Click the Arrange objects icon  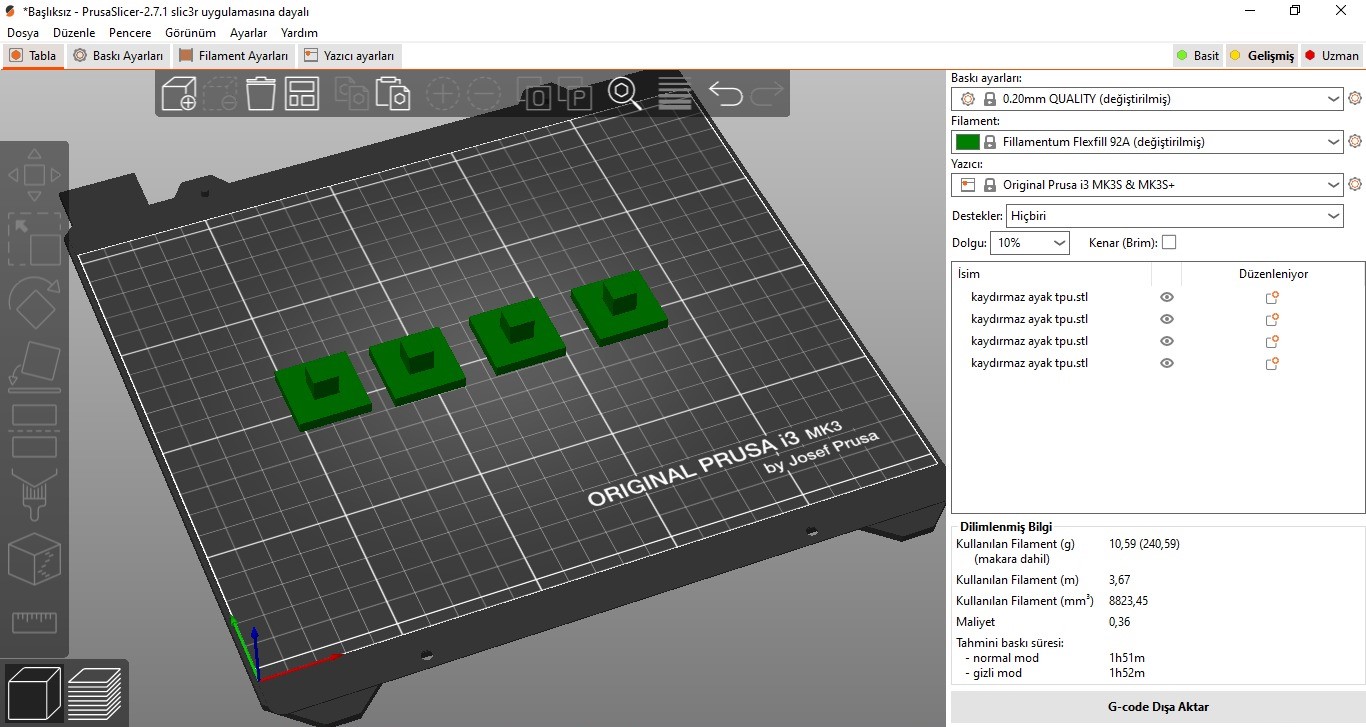[301, 93]
